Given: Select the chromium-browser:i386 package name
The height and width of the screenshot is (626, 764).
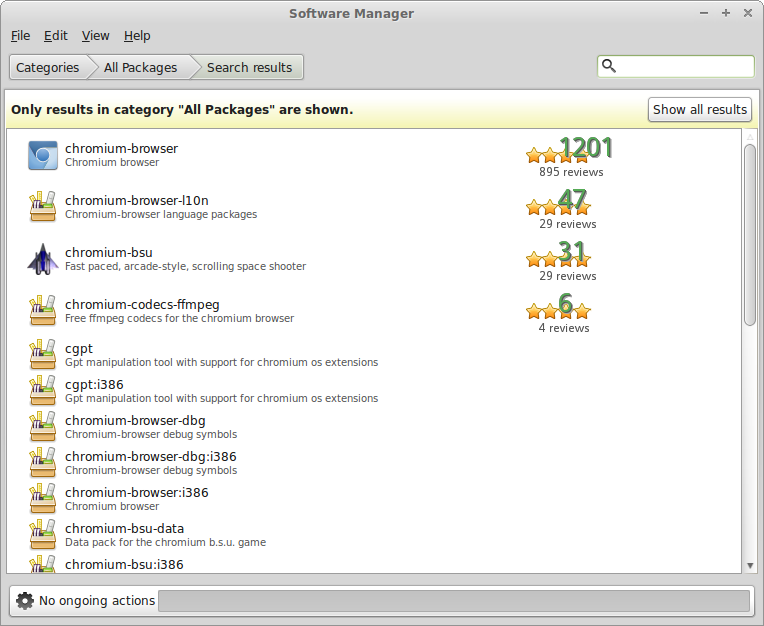Looking at the screenshot, I should click(136, 493).
